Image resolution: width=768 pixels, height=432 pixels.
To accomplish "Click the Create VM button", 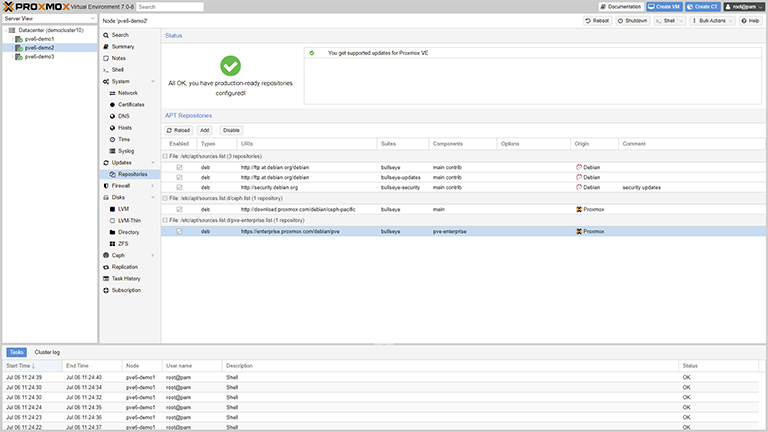I will [664, 7].
